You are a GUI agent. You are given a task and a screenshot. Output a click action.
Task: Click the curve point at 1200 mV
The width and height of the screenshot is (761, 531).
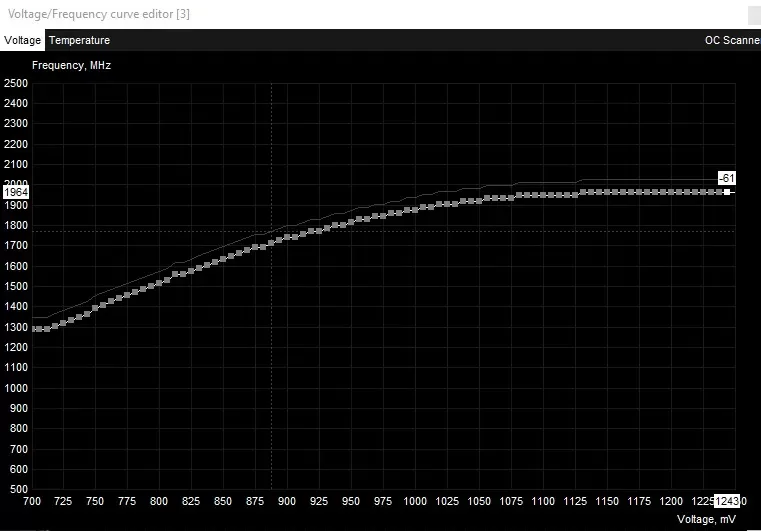(x=669, y=192)
